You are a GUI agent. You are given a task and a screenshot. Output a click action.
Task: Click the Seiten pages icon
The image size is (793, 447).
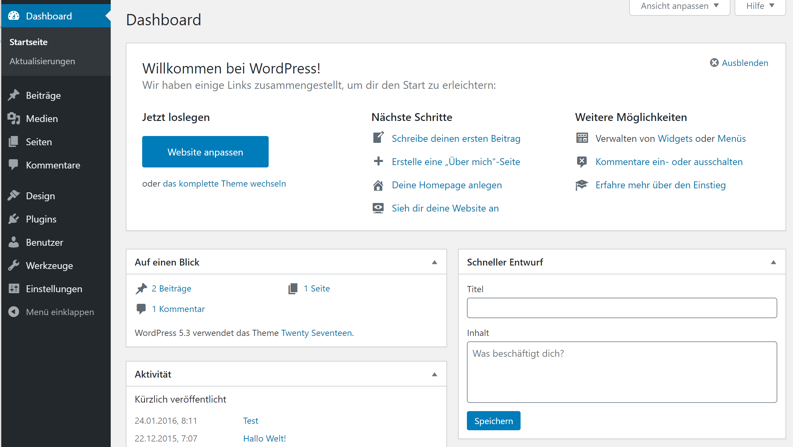pos(14,142)
